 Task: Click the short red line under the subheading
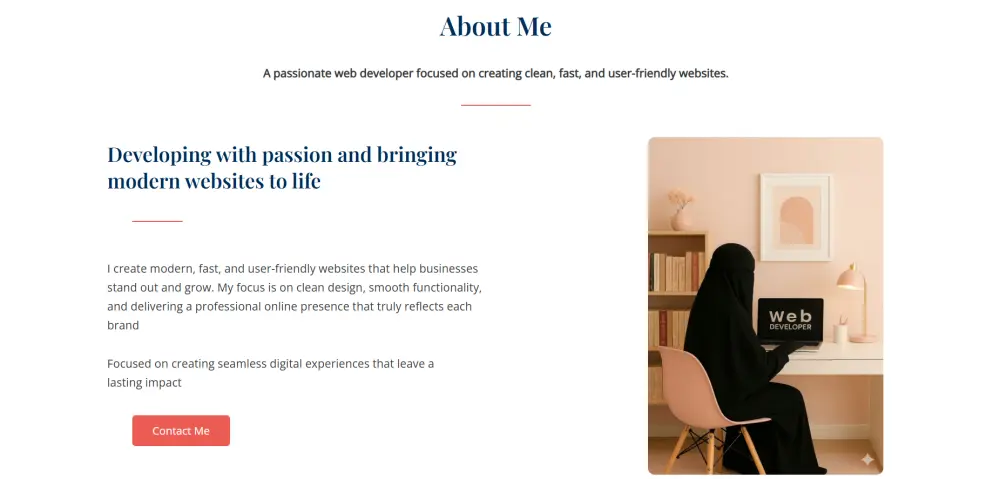click(x=157, y=221)
